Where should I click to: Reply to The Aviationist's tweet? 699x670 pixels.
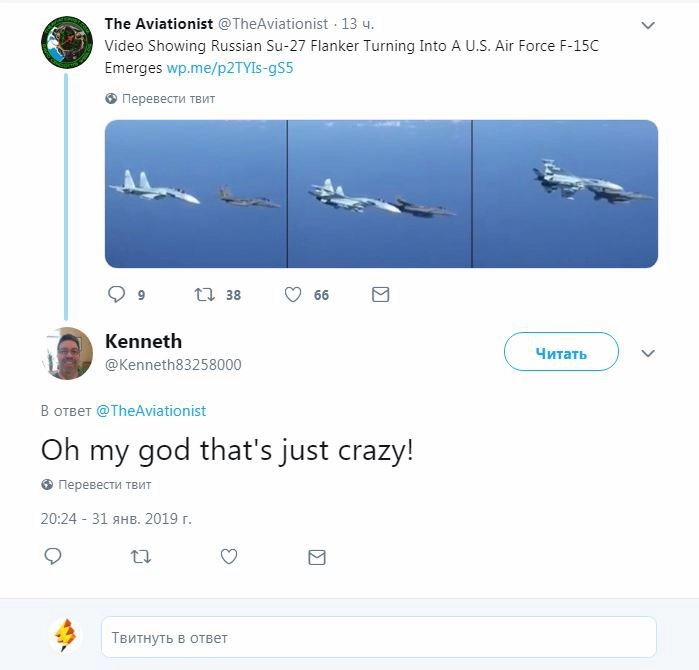(x=117, y=295)
